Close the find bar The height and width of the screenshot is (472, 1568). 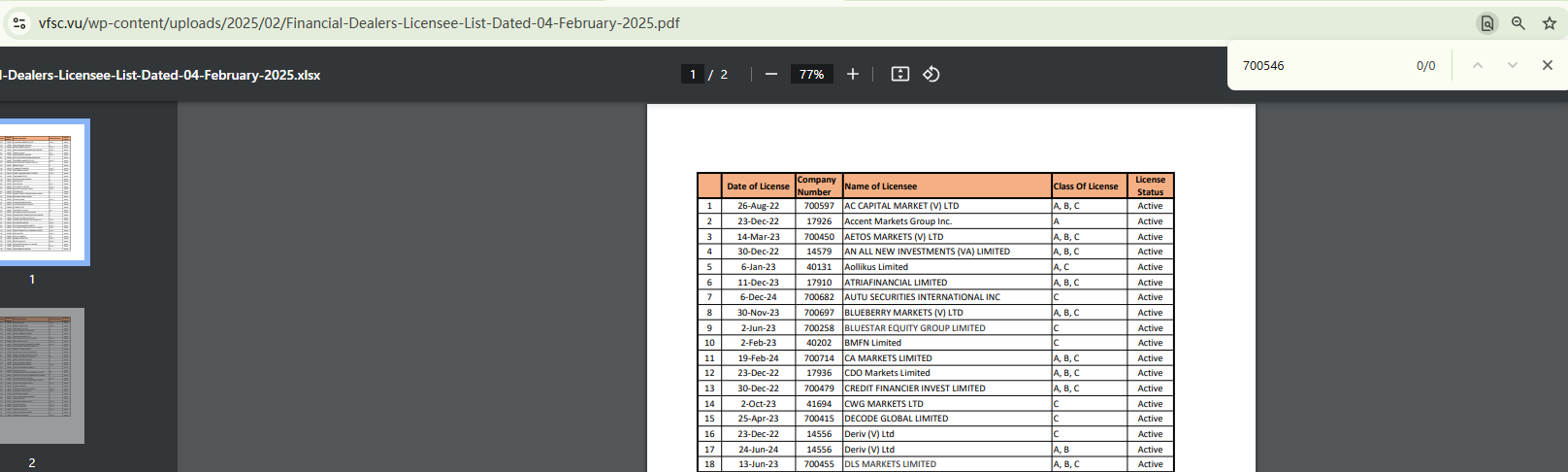1548,65
